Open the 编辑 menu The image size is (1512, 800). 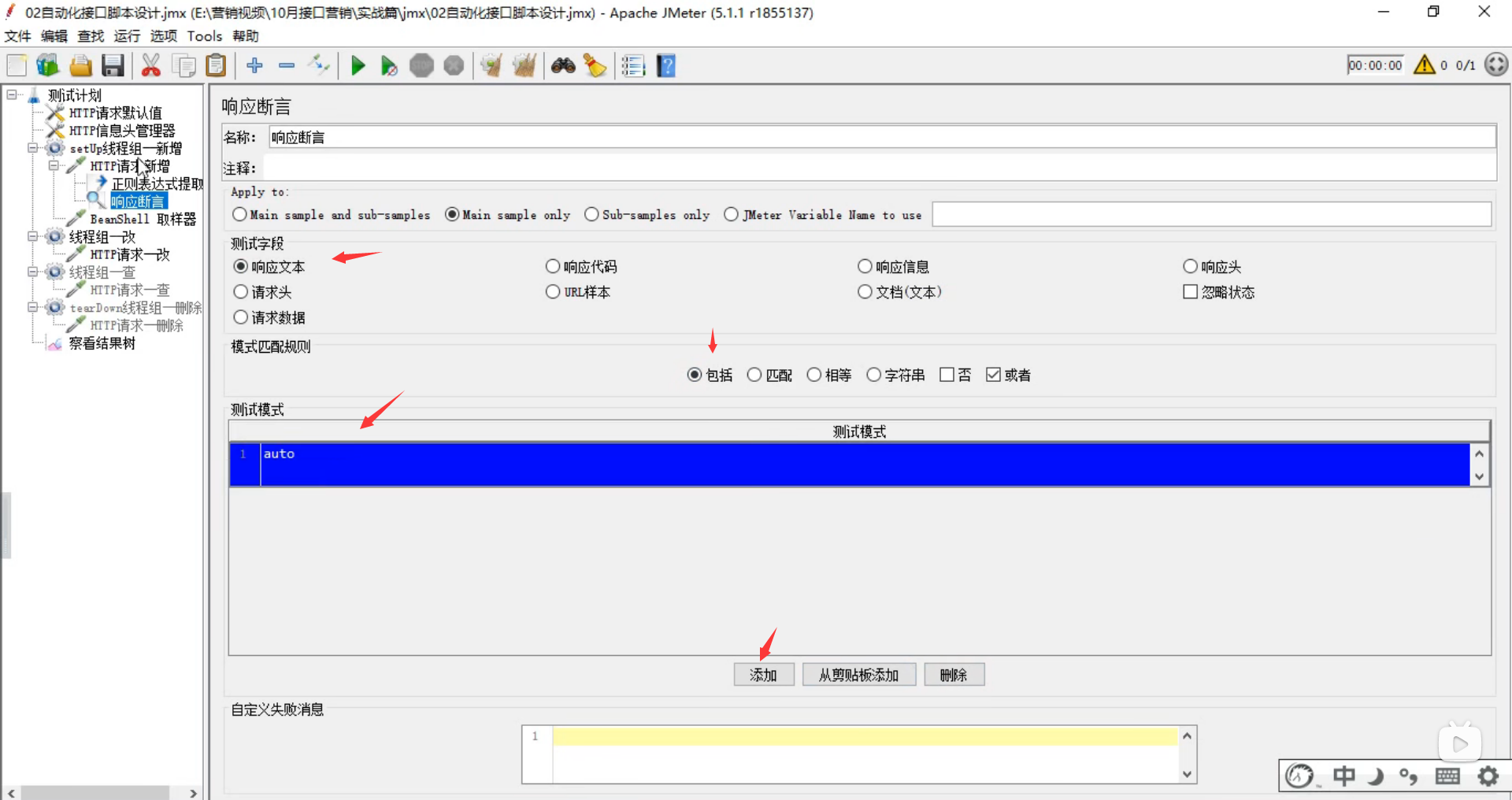[x=54, y=36]
